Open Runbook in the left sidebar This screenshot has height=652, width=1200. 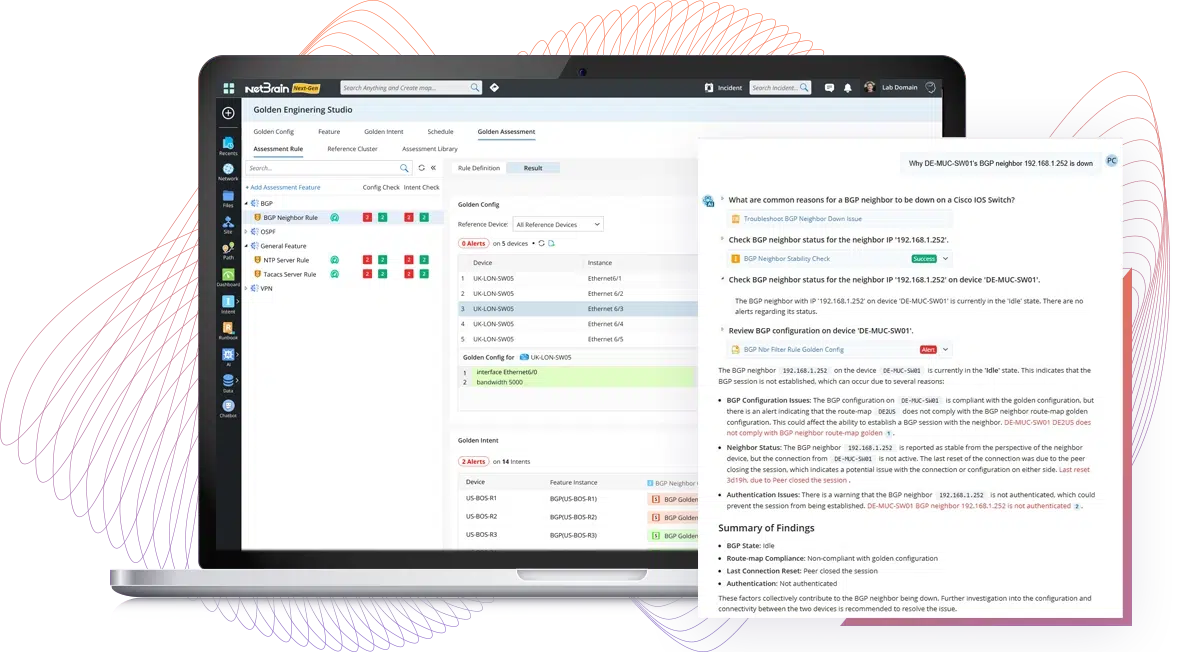pyautogui.click(x=228, y=330)
